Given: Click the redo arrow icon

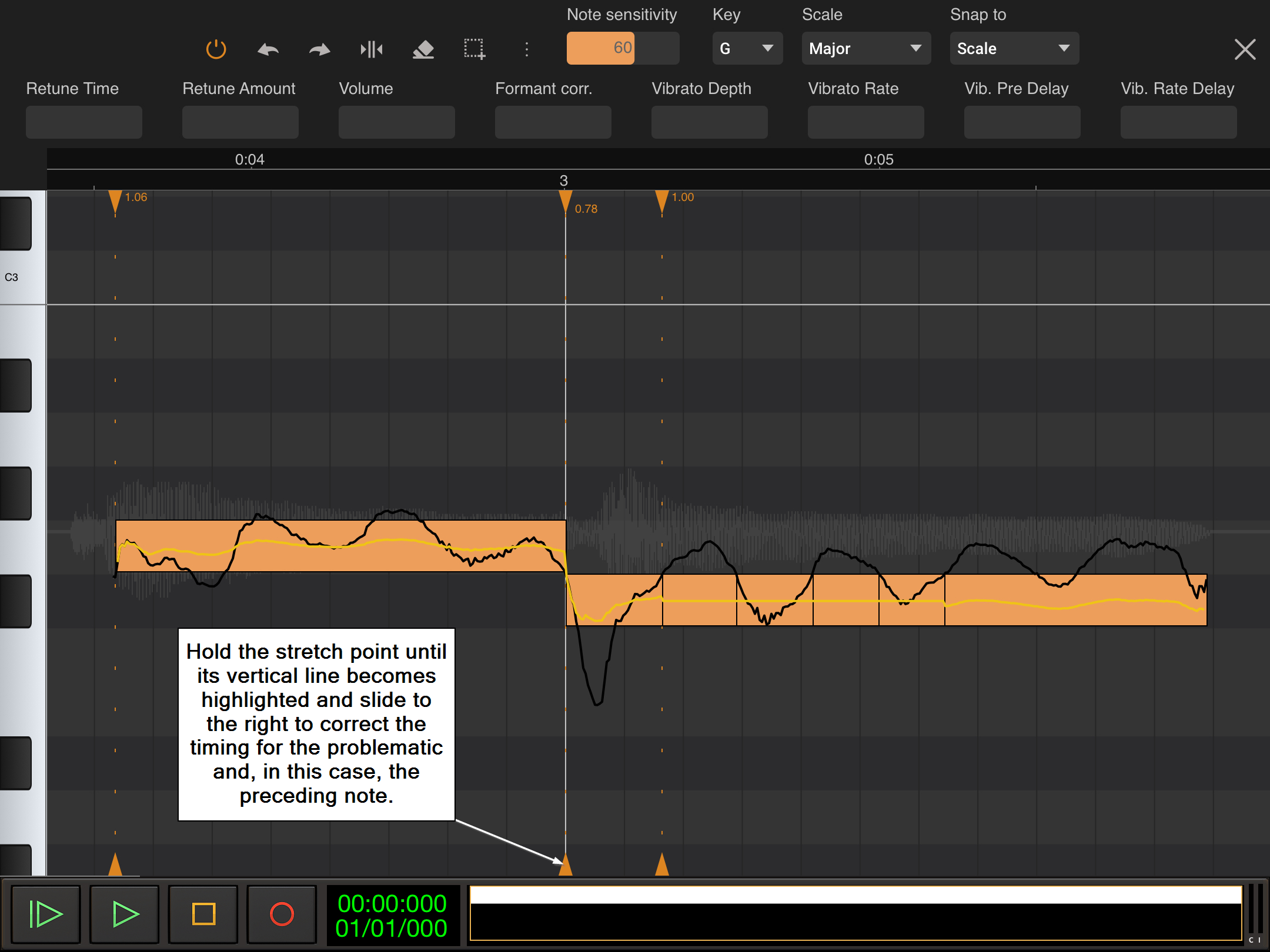Looking at the screenshot, I should (x=319, y=49).
